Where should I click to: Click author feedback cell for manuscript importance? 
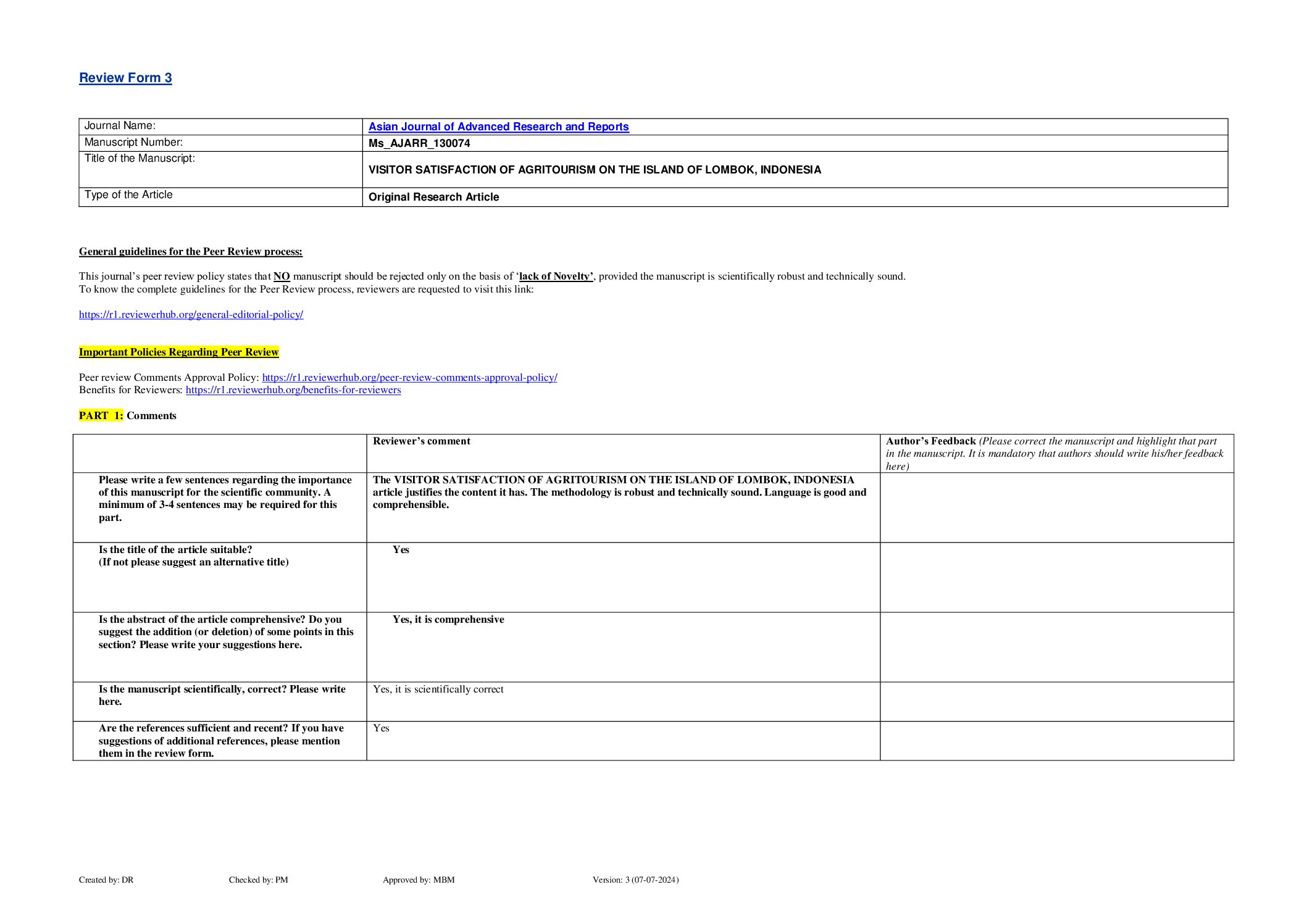pyautogui.click(x=1056, y=507)
